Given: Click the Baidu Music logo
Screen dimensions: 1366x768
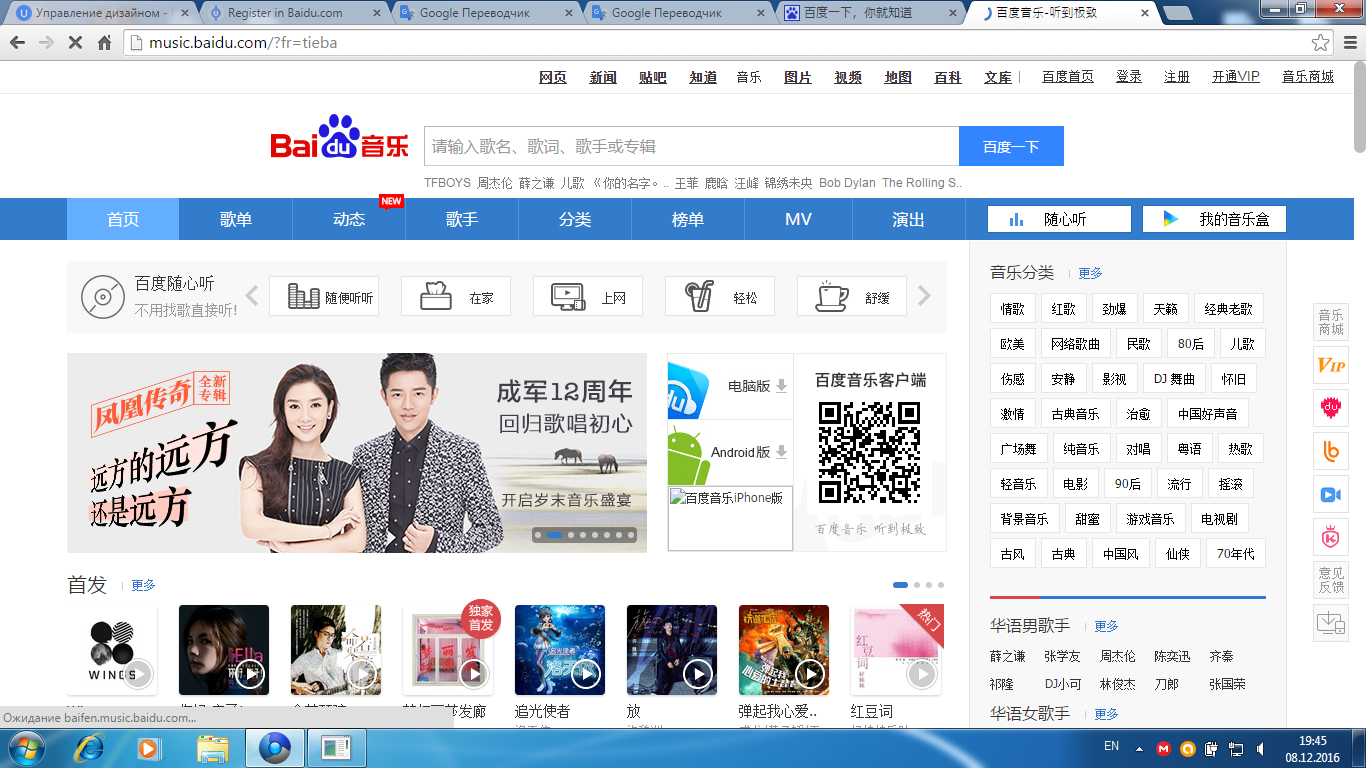Looking at the screenshot, I should click(340, 139).
